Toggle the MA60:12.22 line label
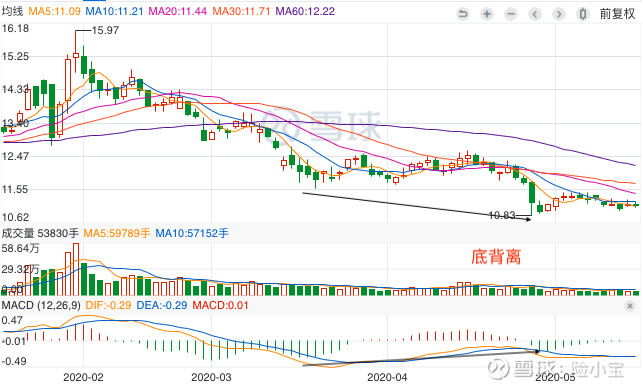Image resolution: width=643 pixels, height=389 pixels. (305, 11)
